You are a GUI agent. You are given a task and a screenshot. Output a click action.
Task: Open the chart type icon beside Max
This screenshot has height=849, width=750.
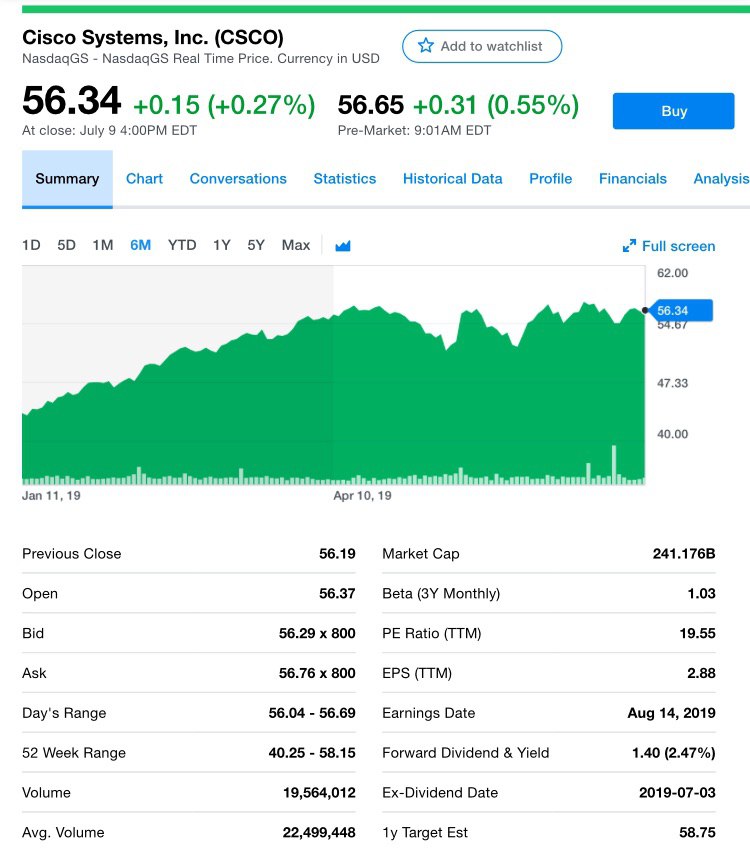(343, 246)
